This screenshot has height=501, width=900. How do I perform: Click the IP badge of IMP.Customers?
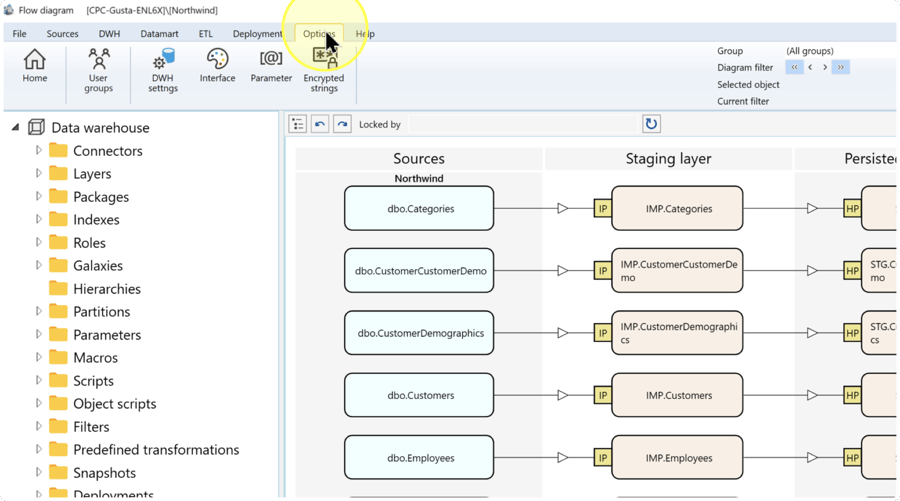603,395
